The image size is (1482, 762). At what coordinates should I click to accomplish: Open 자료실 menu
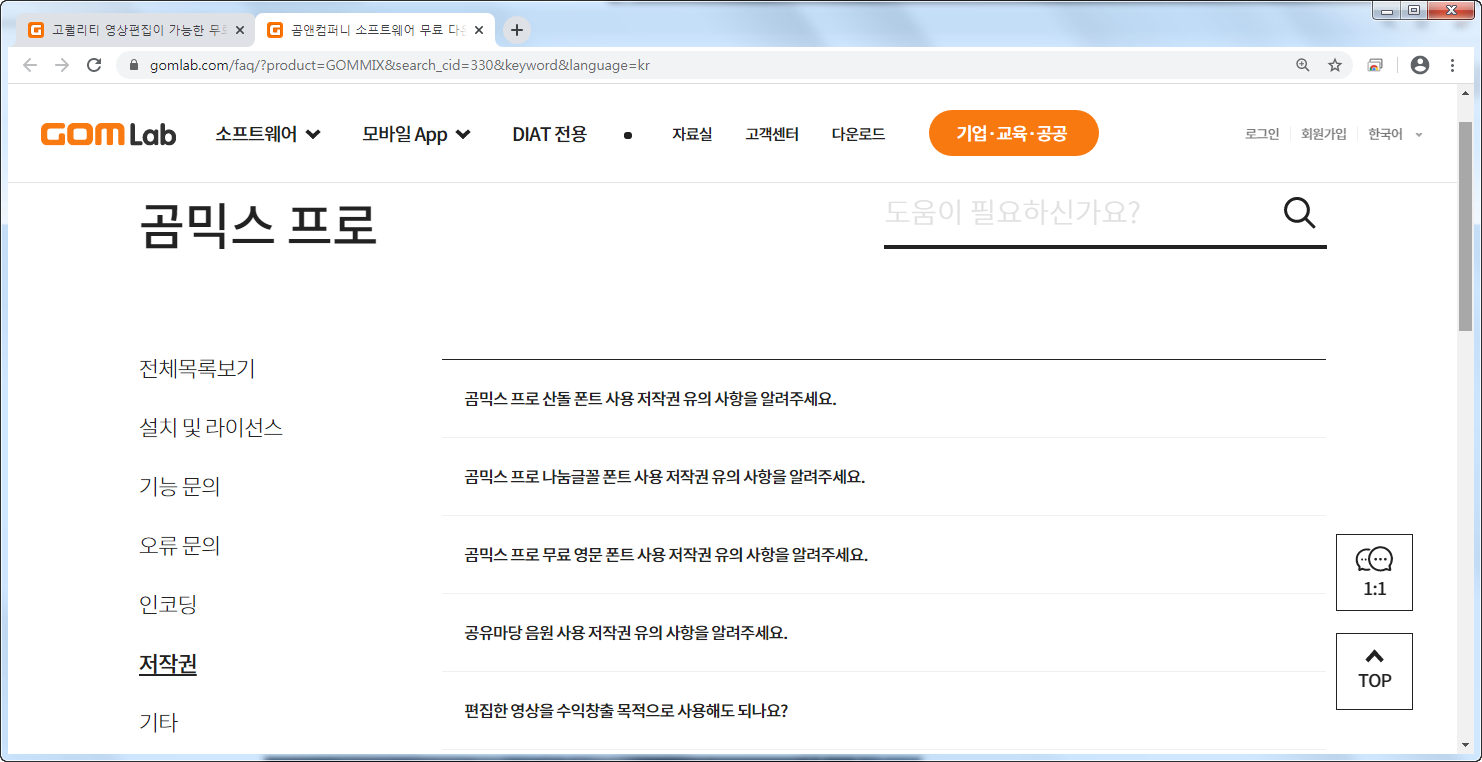pyautogui.click(x=692, y=134)
